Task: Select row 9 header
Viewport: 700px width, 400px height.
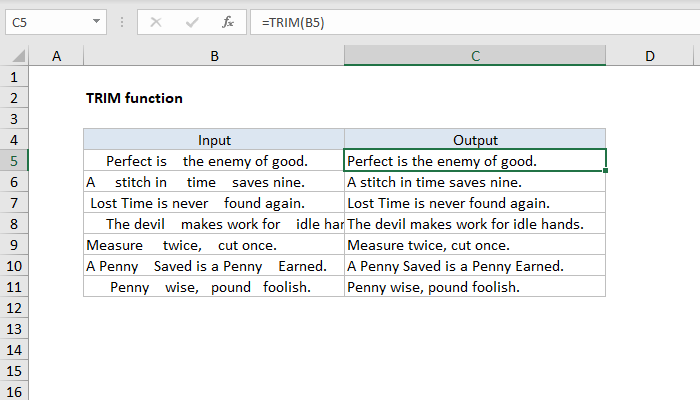Action: pyautogui.click(x=14, y=245)
